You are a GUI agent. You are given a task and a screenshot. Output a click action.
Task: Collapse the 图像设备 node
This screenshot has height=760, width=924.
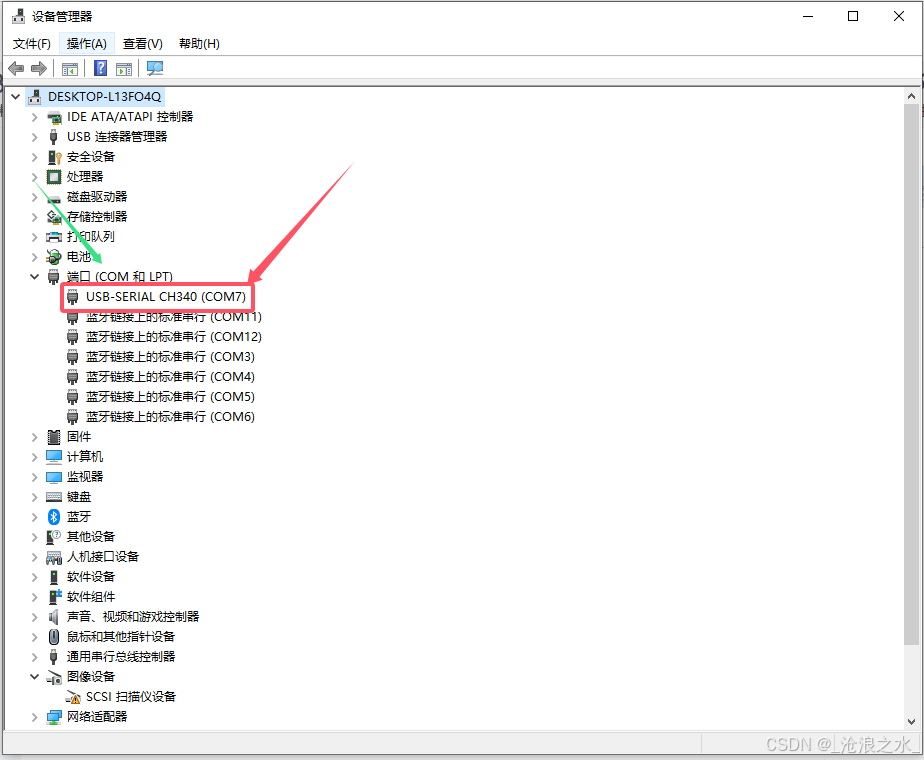pyautogui.click(x=35, y=677)
